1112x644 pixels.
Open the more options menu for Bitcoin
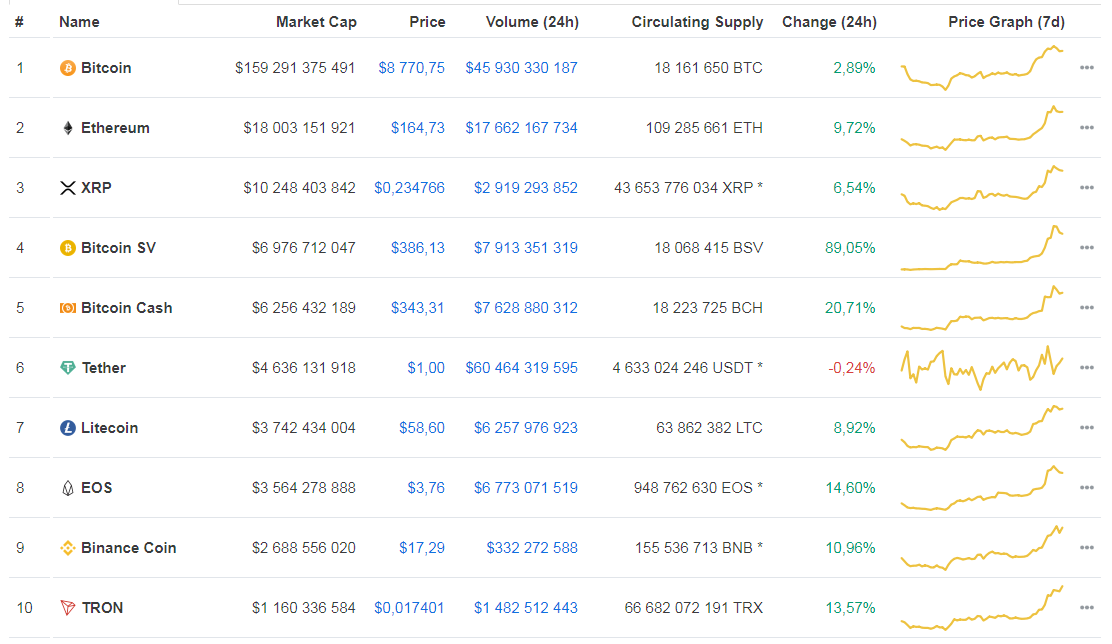coord(1086,68)
